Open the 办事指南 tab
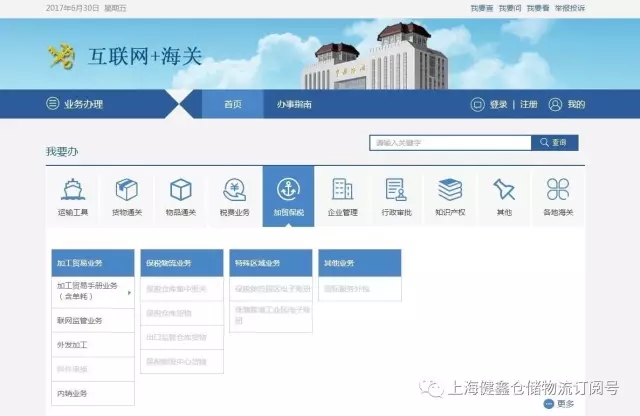640x416 pixels. pyautogui.click(x=294, y=105)
